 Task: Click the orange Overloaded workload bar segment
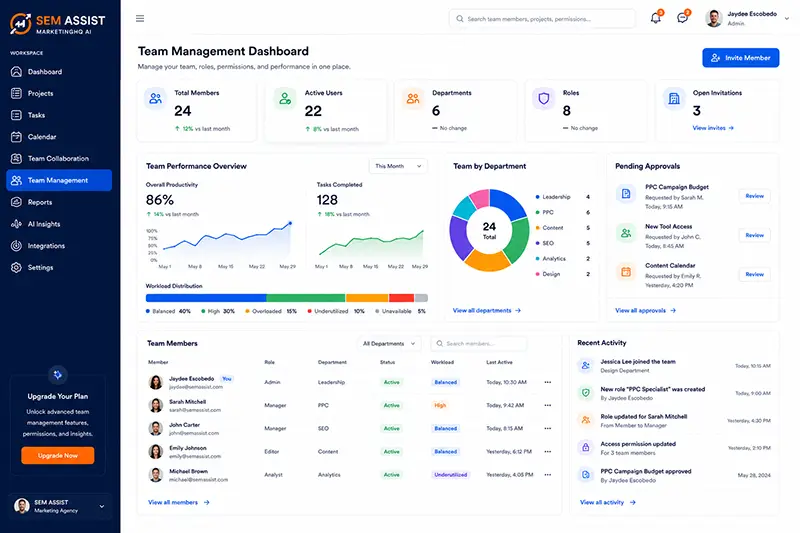[367, 298]
